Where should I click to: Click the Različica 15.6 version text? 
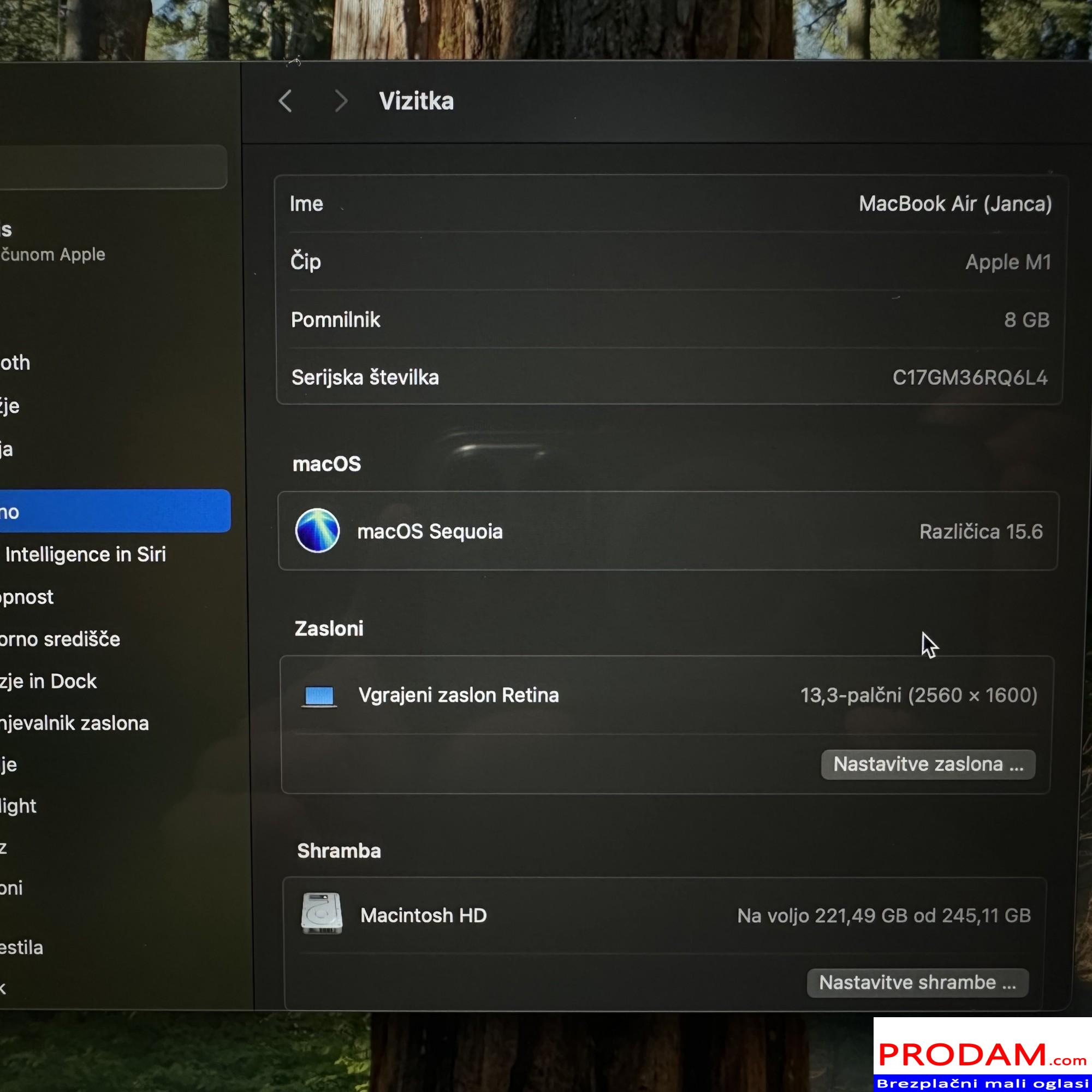click(981, 531)
